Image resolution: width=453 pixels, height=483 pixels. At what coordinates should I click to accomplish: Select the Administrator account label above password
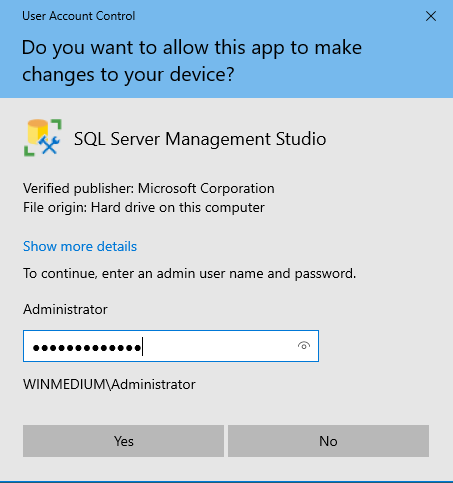point(65,309)
